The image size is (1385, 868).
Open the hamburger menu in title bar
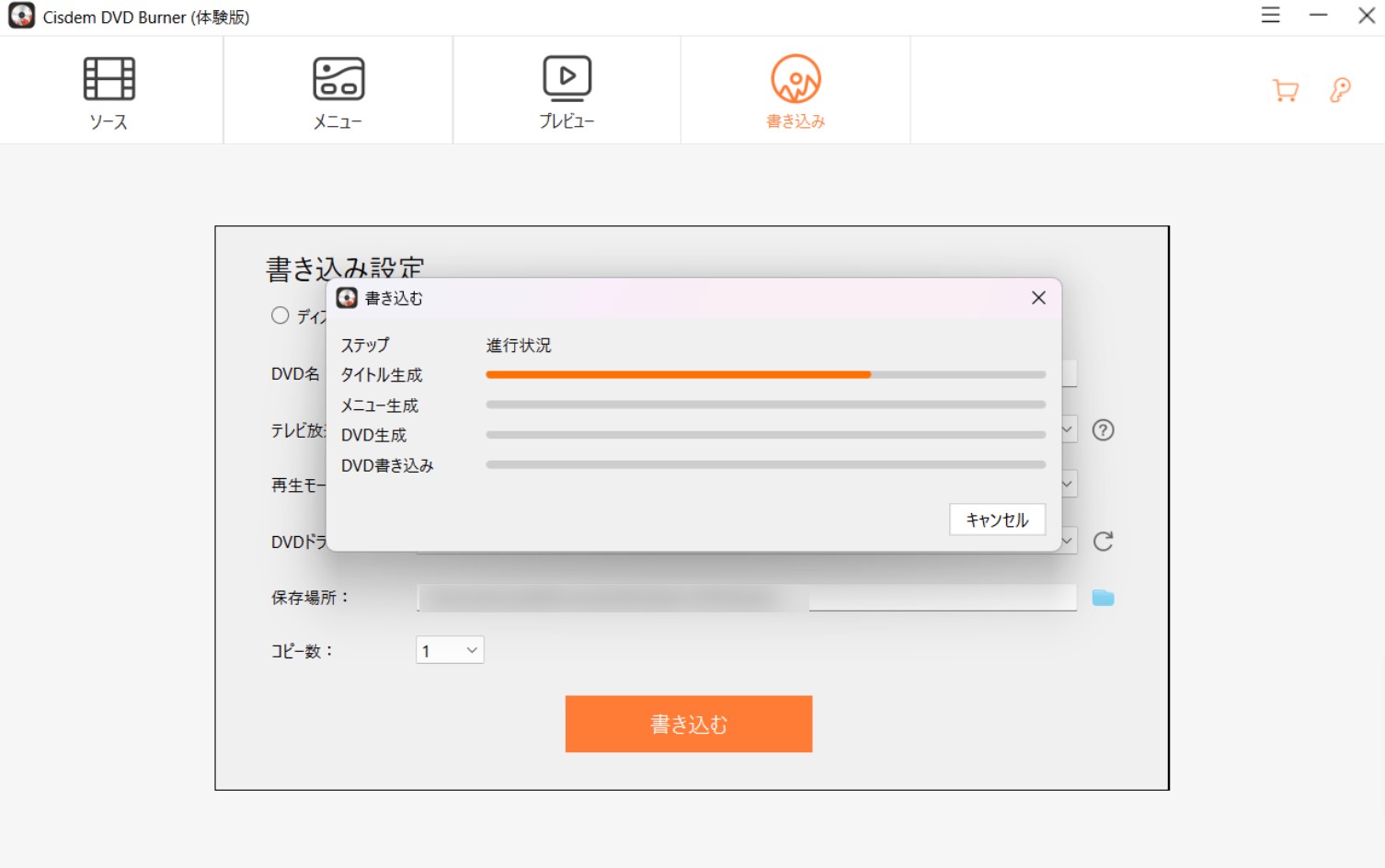[x=1270, y=16]
